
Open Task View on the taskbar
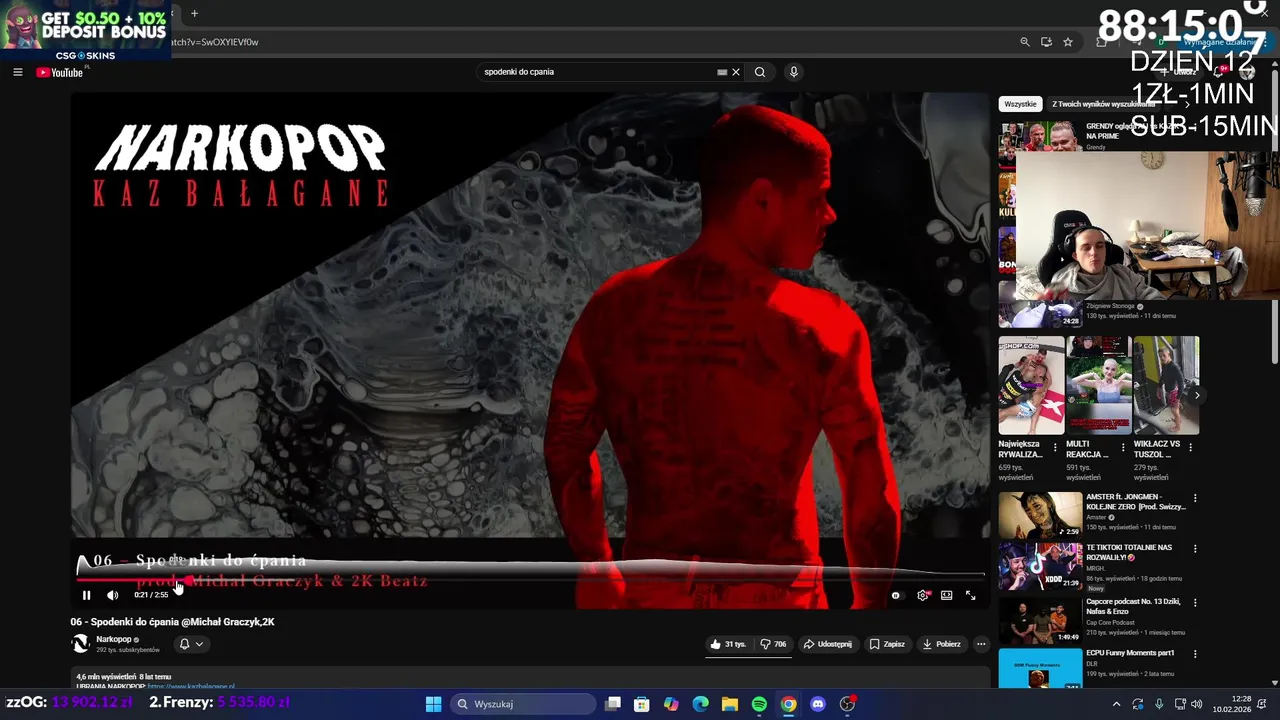click(613, 704)
